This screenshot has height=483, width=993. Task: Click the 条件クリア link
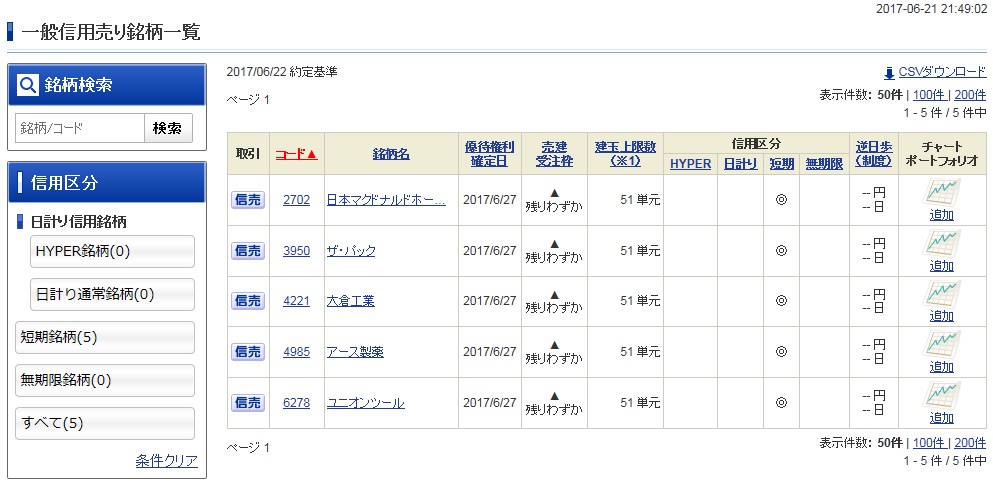167,461
